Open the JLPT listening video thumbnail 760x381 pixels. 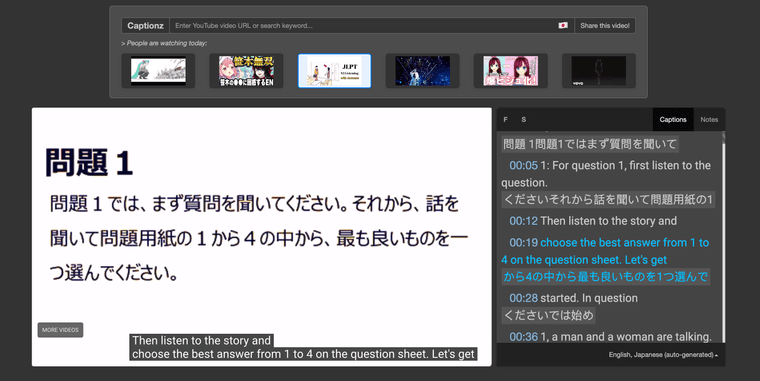pyautogui.click(x=334, y=71)
